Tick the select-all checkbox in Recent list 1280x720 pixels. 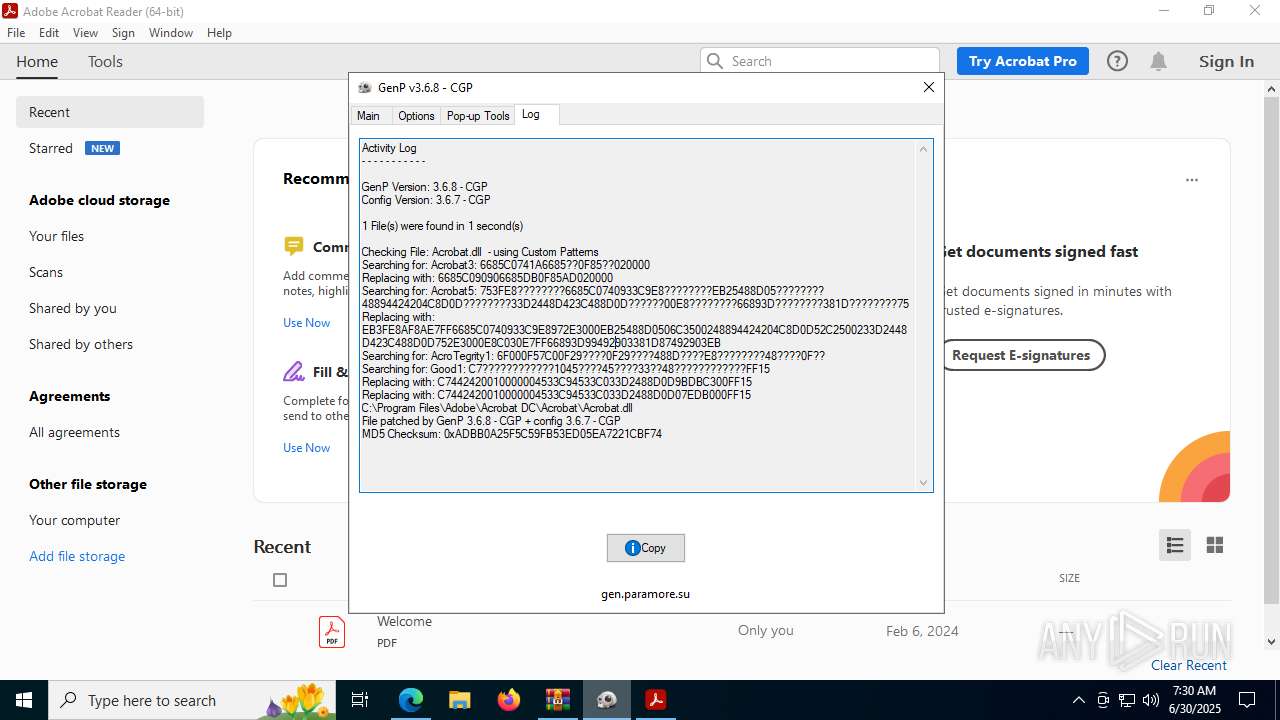[x=280, y=580]
